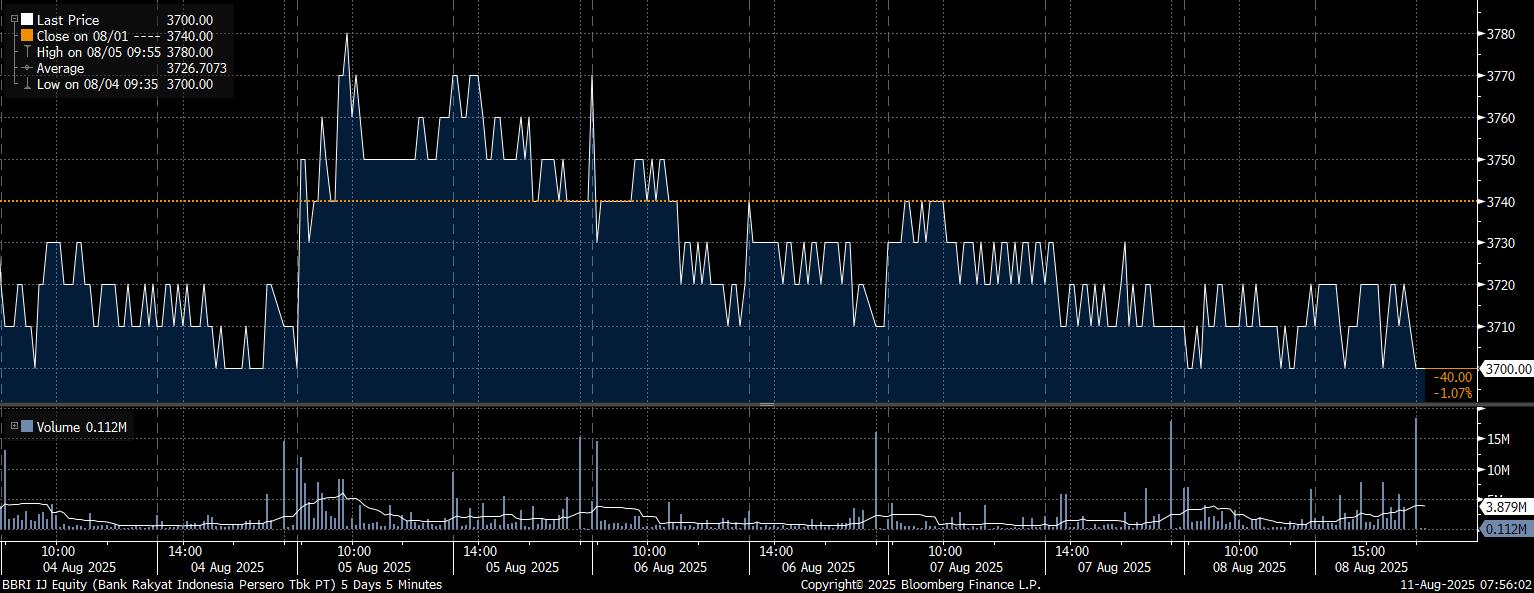
Task: Collapse the Last Price legend tree
Action: (x=14, y=19)
